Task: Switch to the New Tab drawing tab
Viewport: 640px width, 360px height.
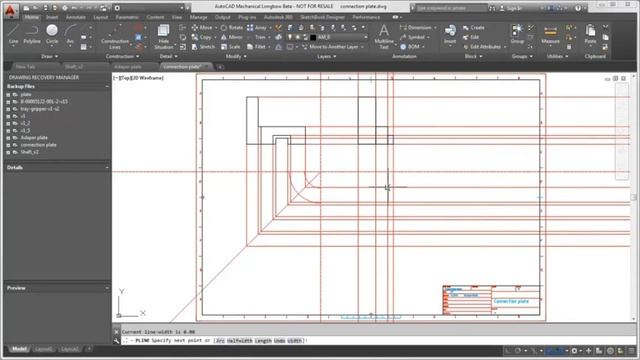Action: click(x=25, y=67)
